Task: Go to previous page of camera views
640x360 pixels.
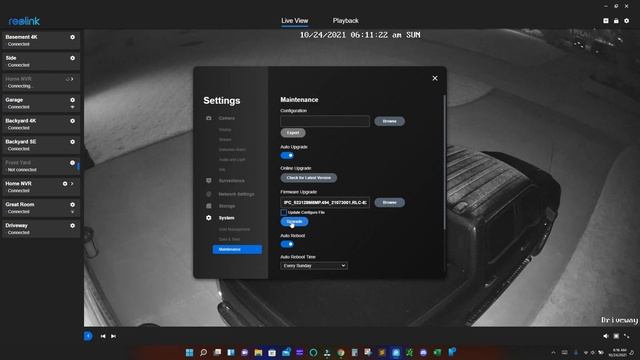Action: coord(103,336)
